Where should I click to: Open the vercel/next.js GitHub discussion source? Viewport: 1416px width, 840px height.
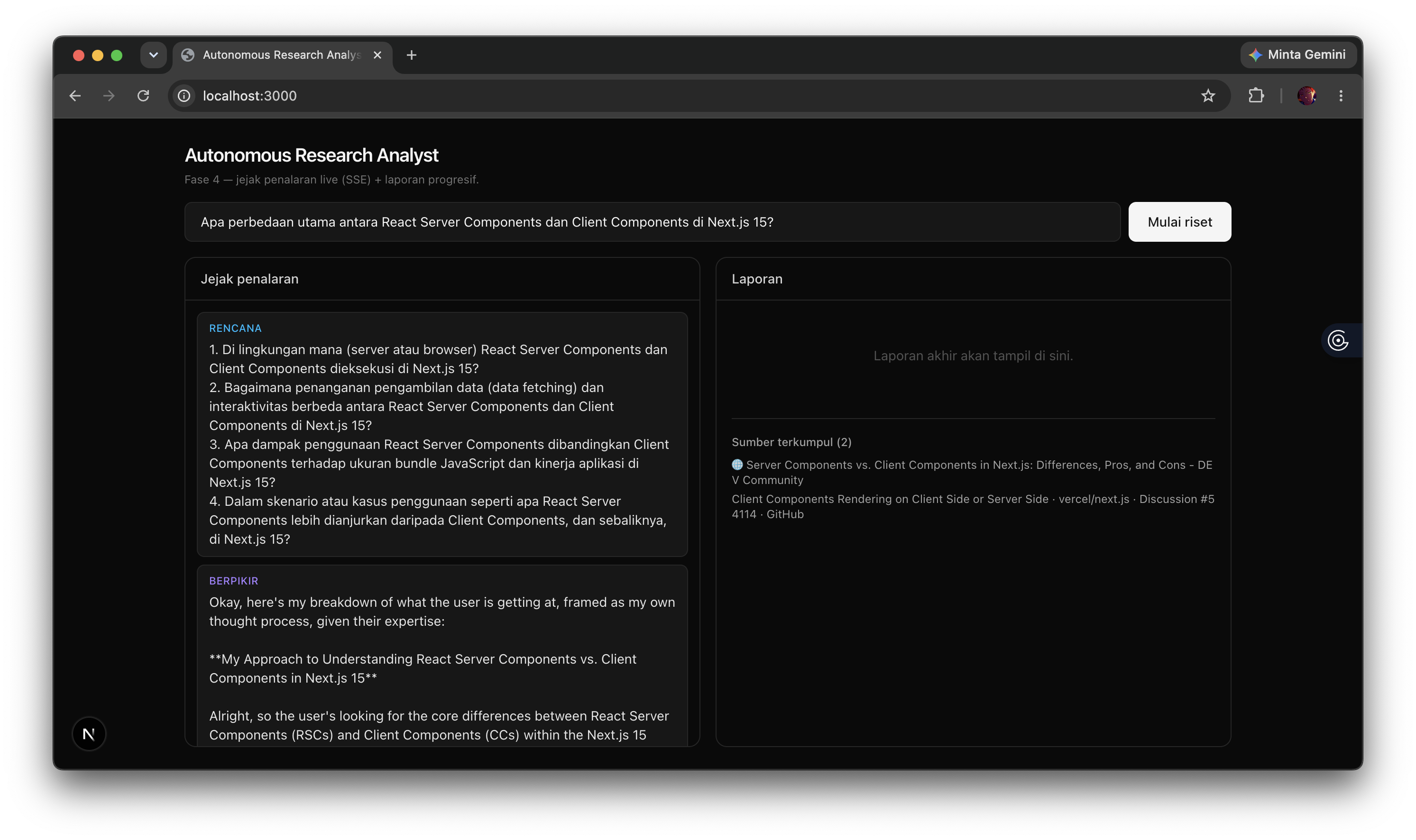973,507
